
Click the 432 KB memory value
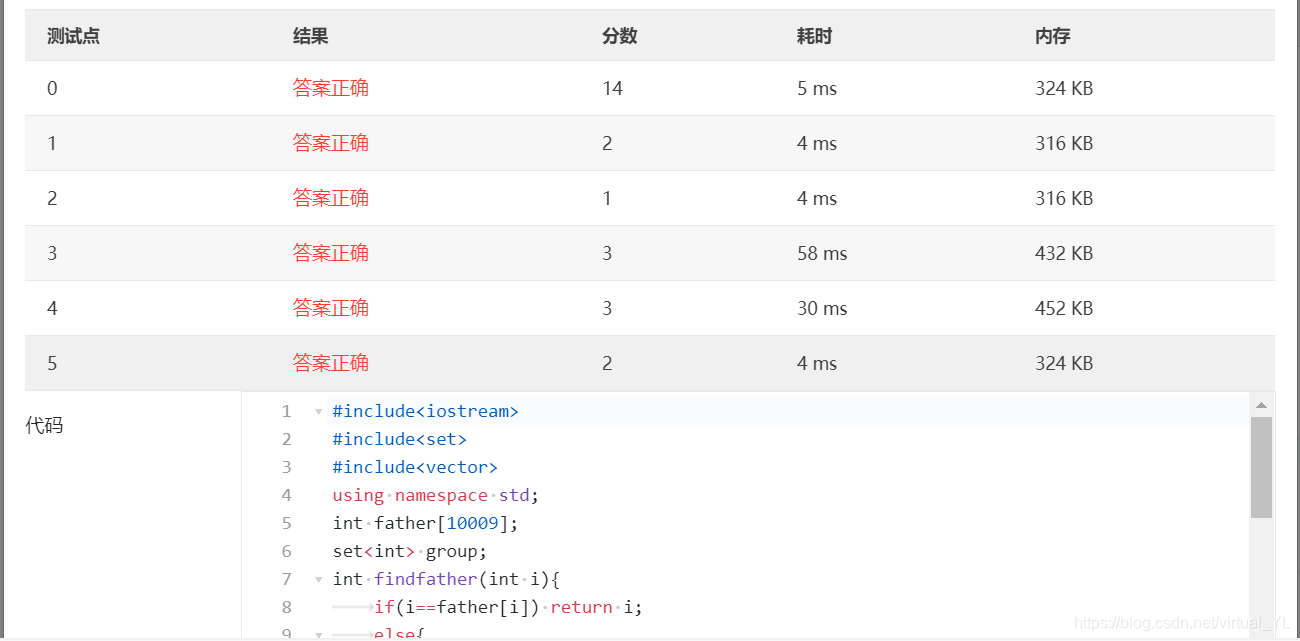coord(1064,253)
